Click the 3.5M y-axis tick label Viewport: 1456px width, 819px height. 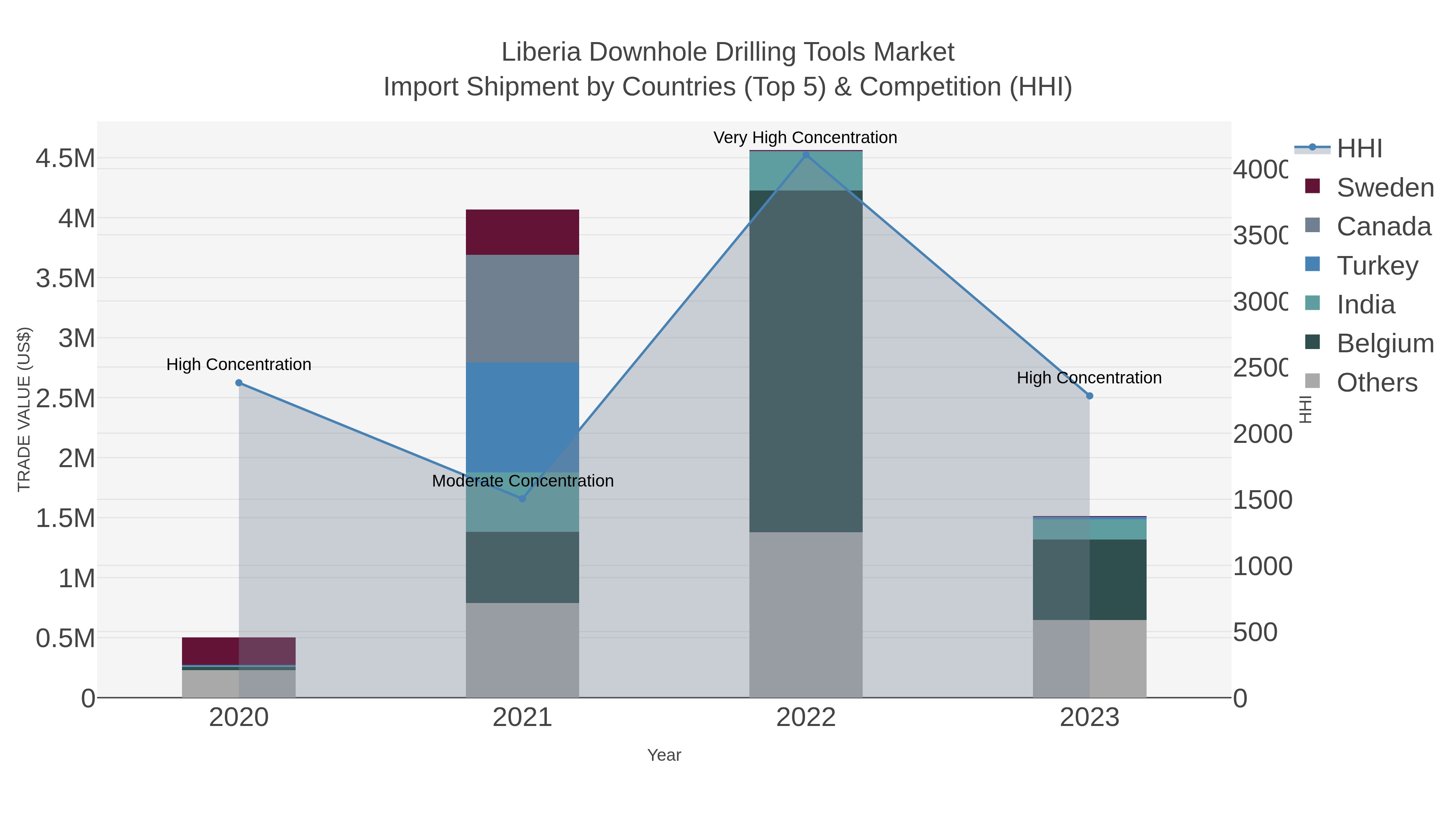(x=66, y=278)
